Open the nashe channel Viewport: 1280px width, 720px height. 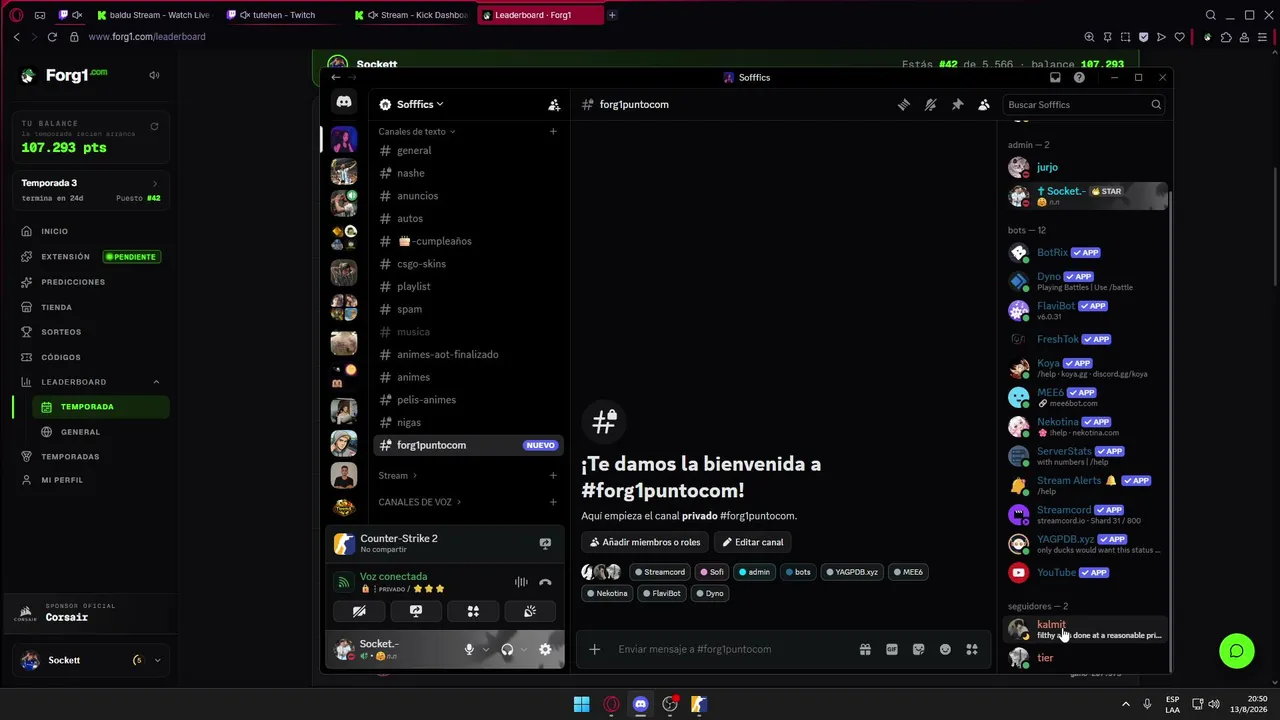click(x=468, y=173)
